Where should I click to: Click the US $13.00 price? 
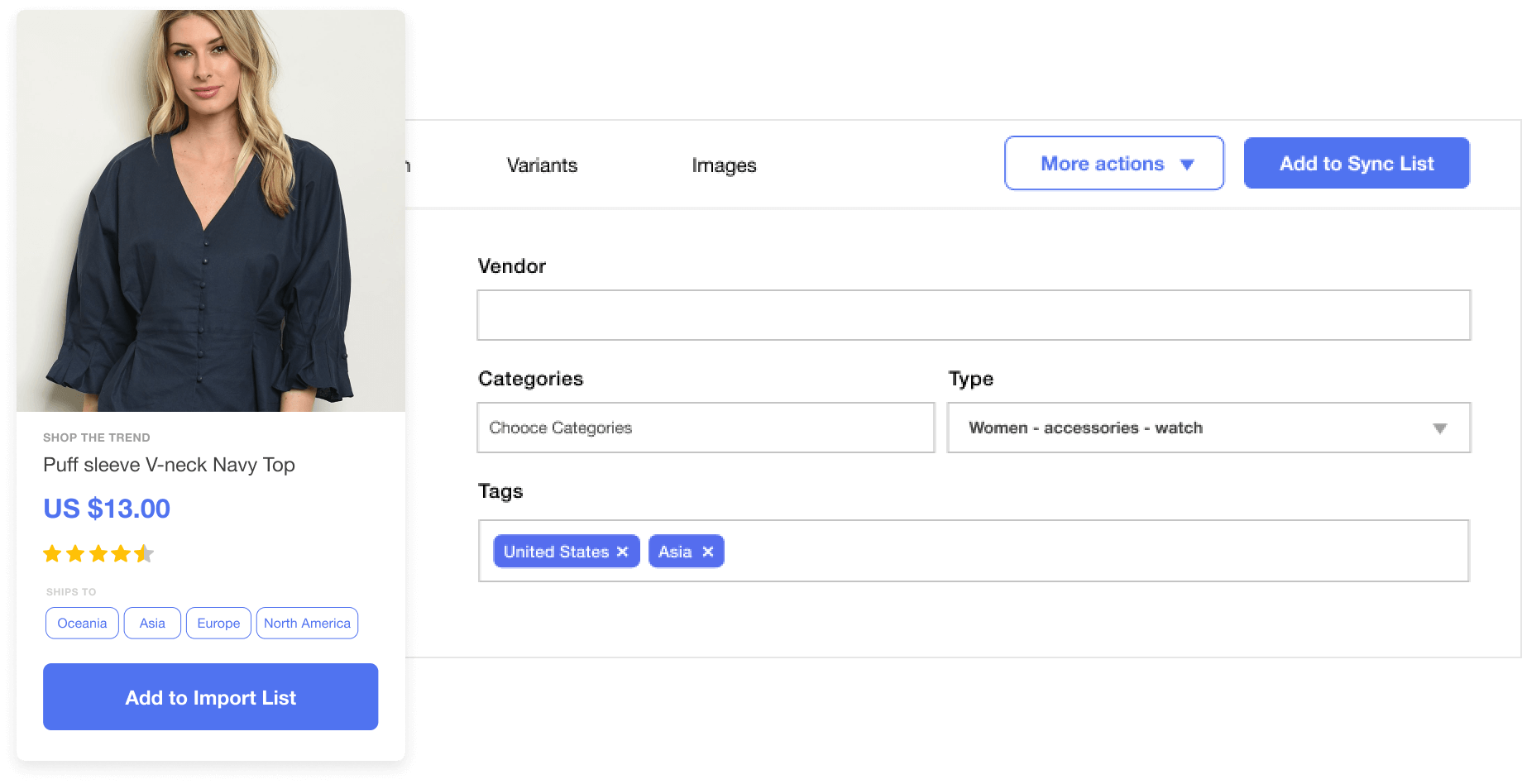(x=107, y=509)
